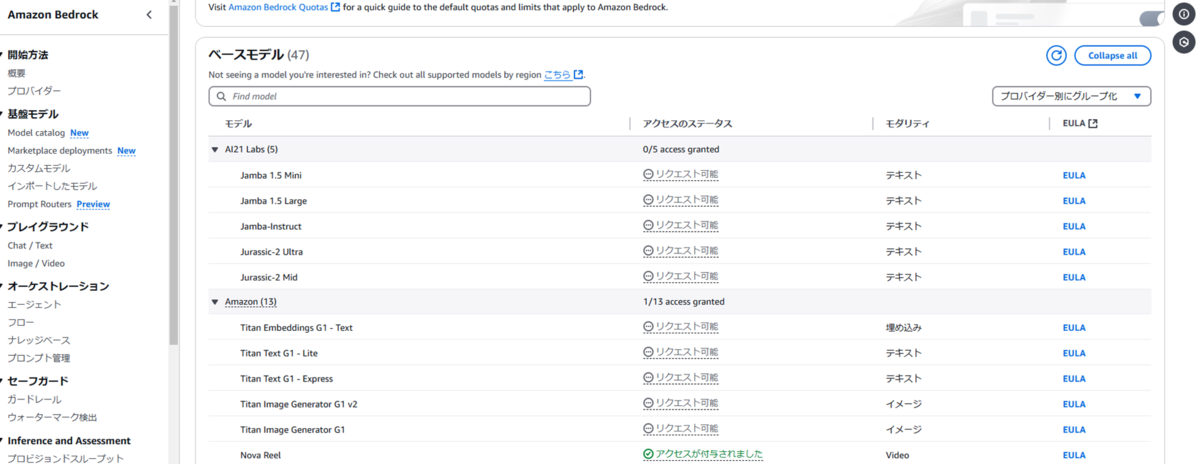Click リクエスト可能 status for Jurassic-2 Ultra

click(680, 251)
